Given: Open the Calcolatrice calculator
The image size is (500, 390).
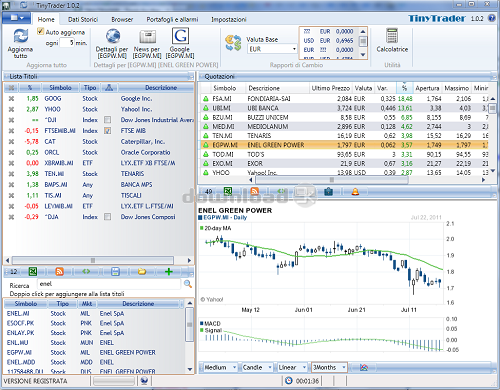Looking at the screenshot, I should [392, 36].
